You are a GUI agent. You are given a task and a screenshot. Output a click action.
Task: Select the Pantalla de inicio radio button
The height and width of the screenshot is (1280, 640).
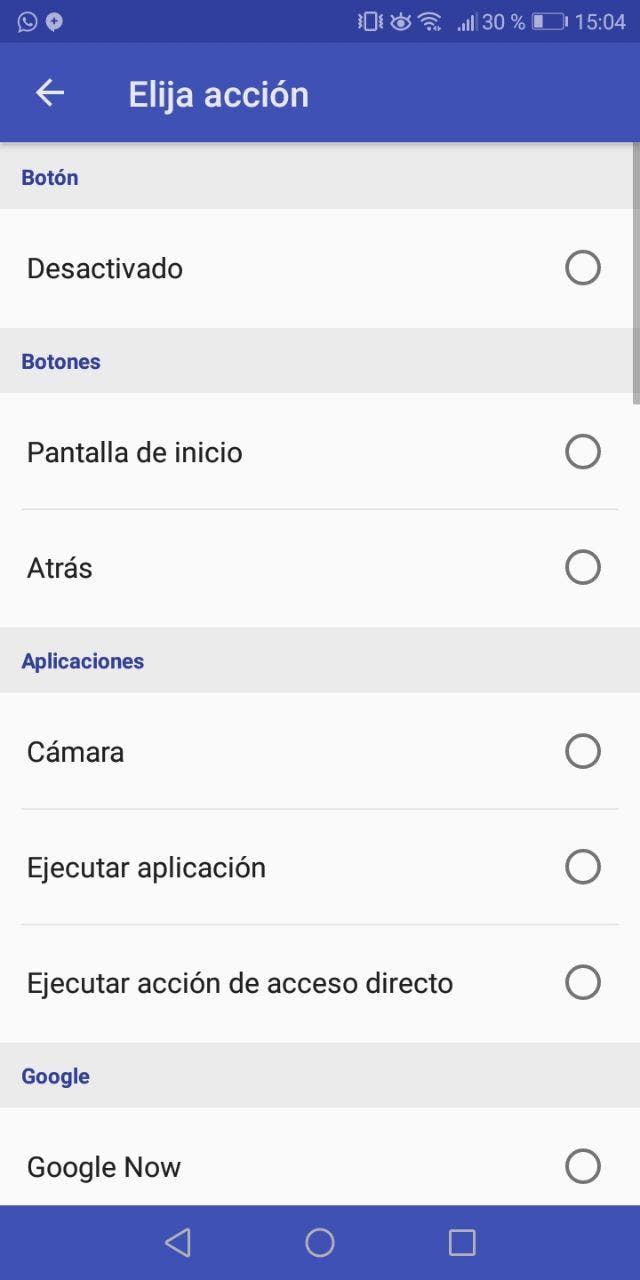[x=583, y=452]
